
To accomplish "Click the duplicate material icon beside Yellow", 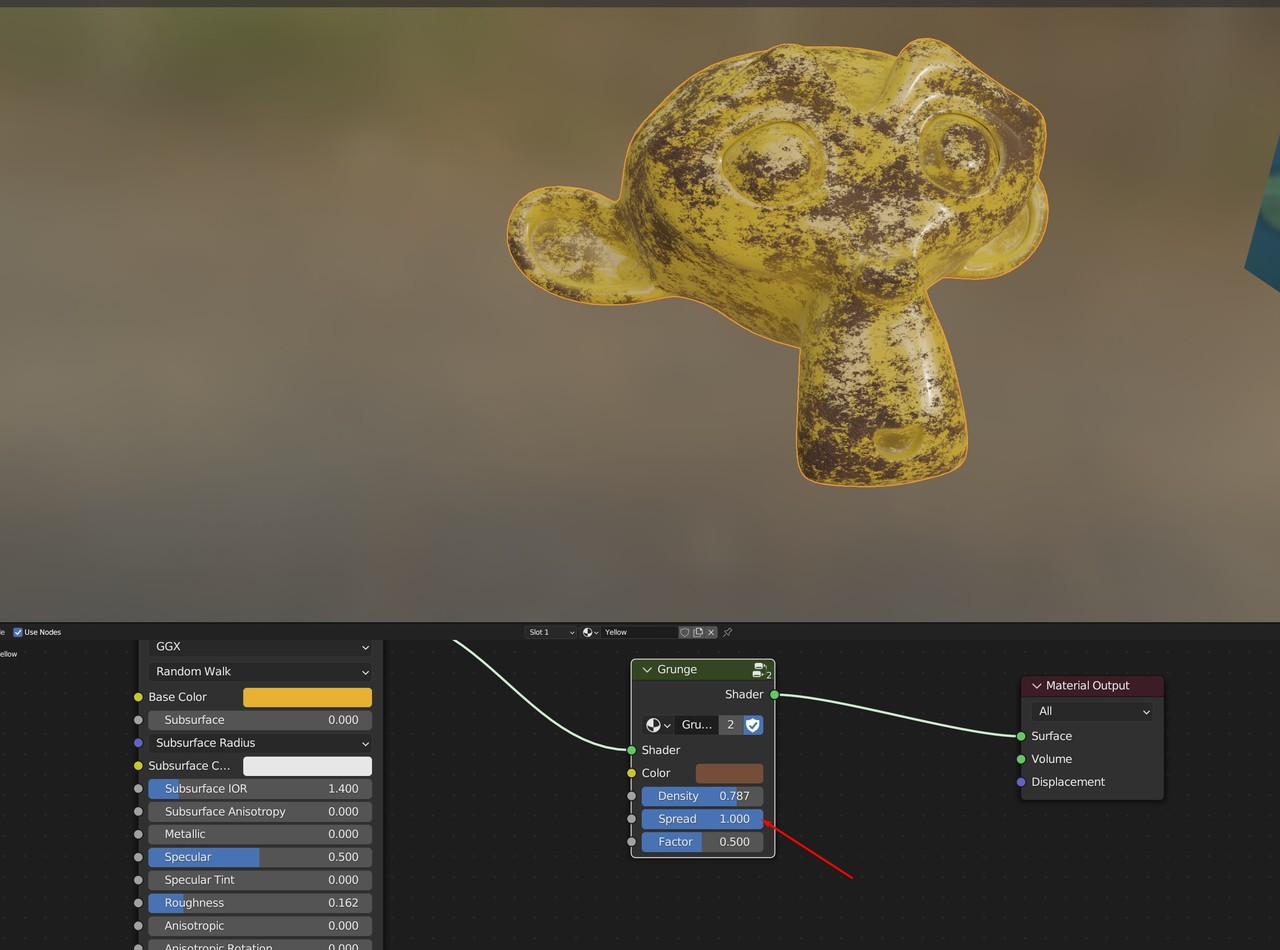I will click(x=698, y=632).
